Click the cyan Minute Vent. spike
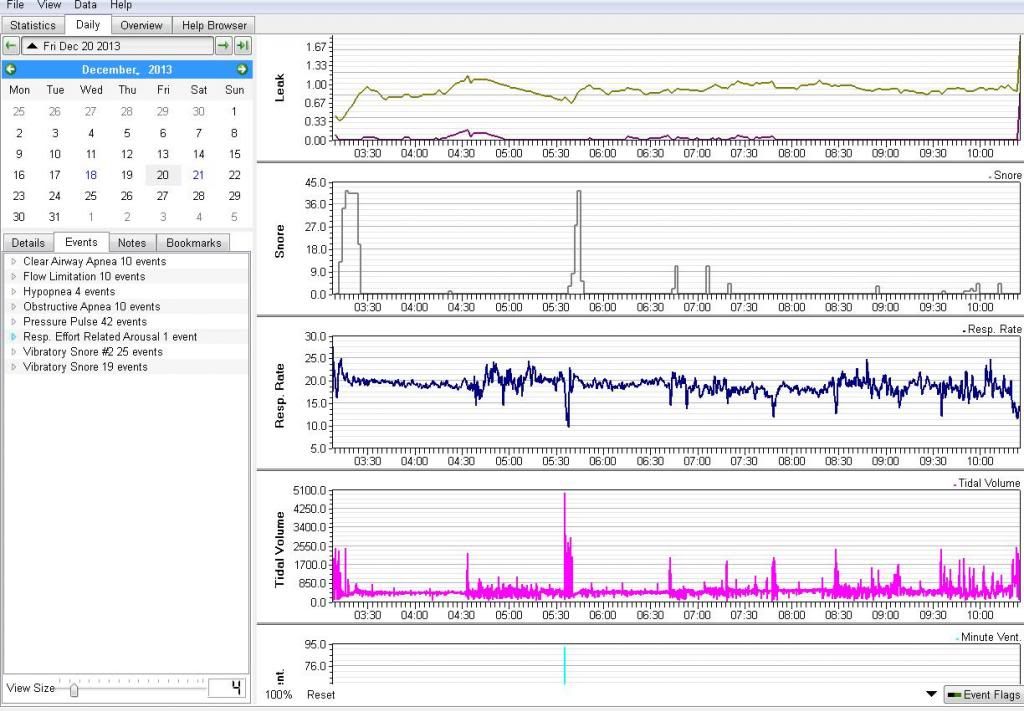 tap(565, 665)
